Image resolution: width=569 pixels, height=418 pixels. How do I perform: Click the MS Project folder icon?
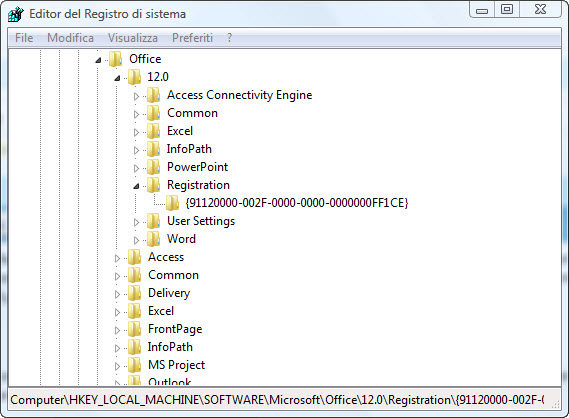135,365
